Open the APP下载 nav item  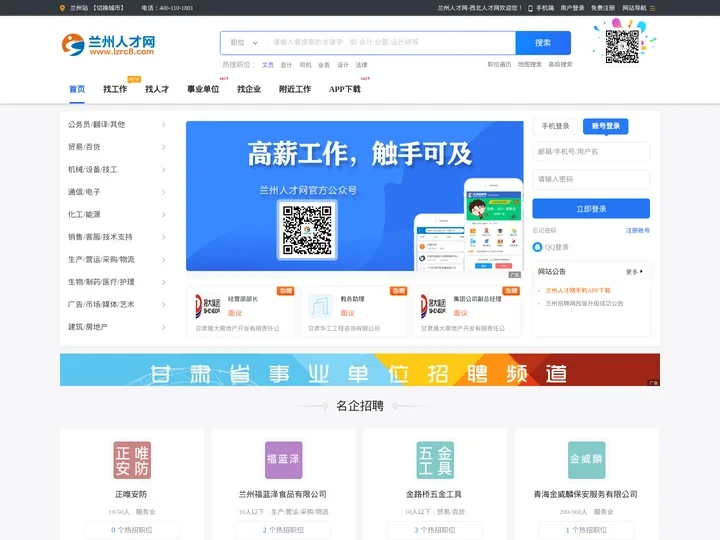point(344,89)
